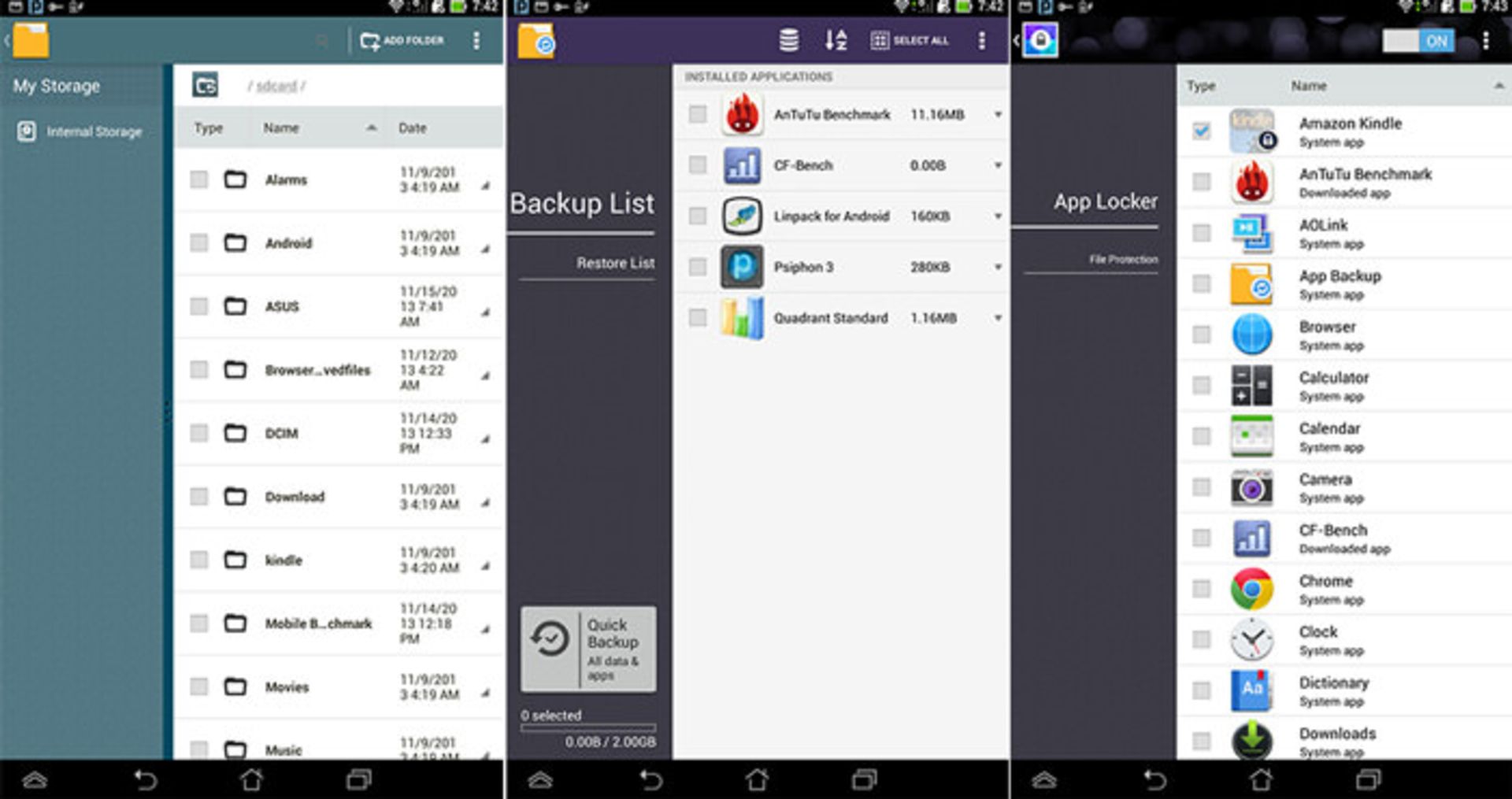Uncheck Amazon Kindle in App Locker
This screenshot has height=799, width=1512.
(1200, 131)
